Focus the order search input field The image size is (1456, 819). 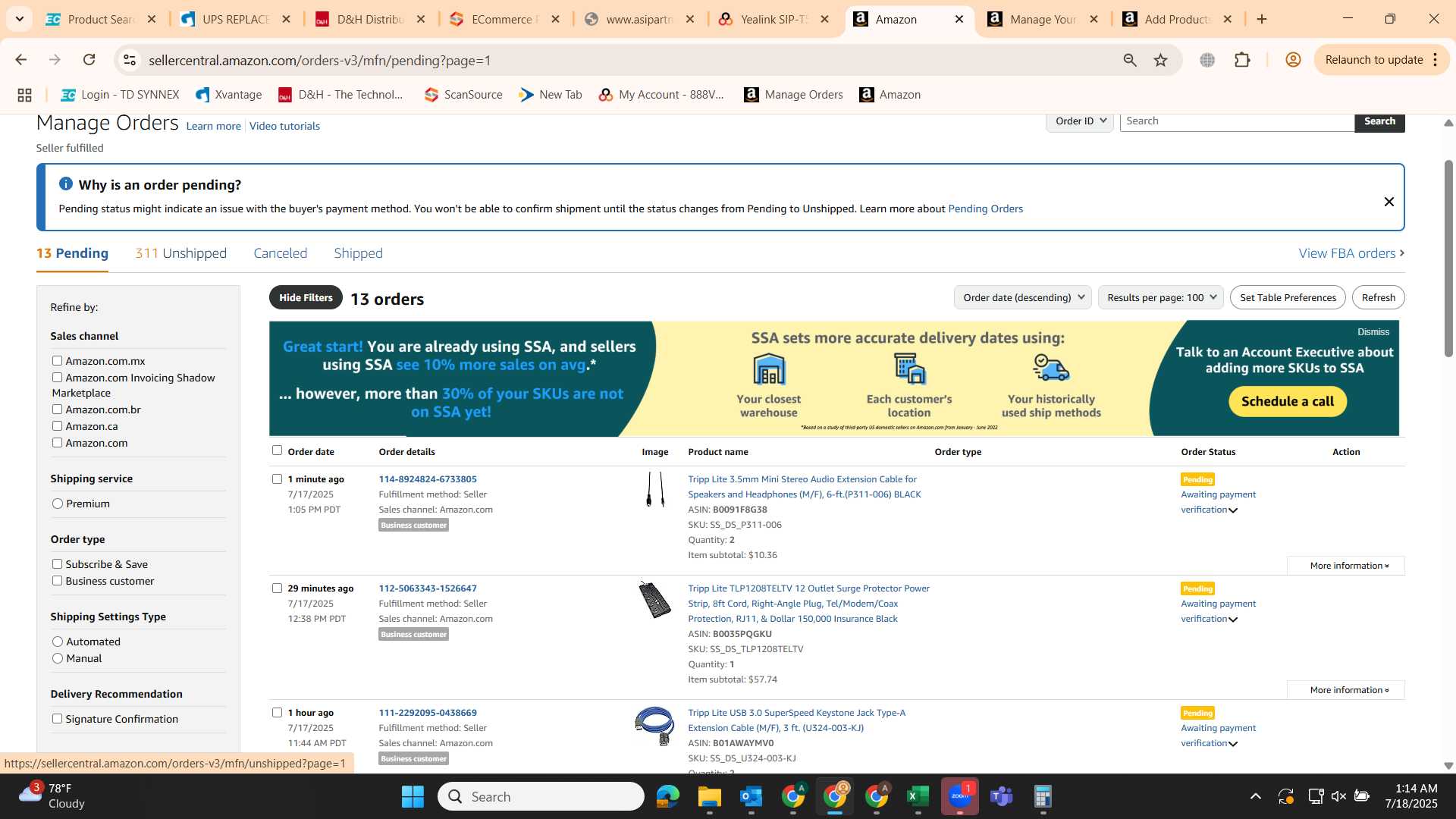pyautogui.click(x=1237, y=121)
